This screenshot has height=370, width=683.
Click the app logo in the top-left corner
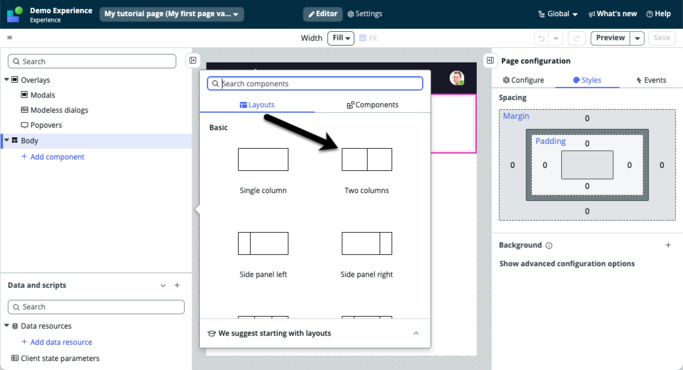tap(14, 14)
